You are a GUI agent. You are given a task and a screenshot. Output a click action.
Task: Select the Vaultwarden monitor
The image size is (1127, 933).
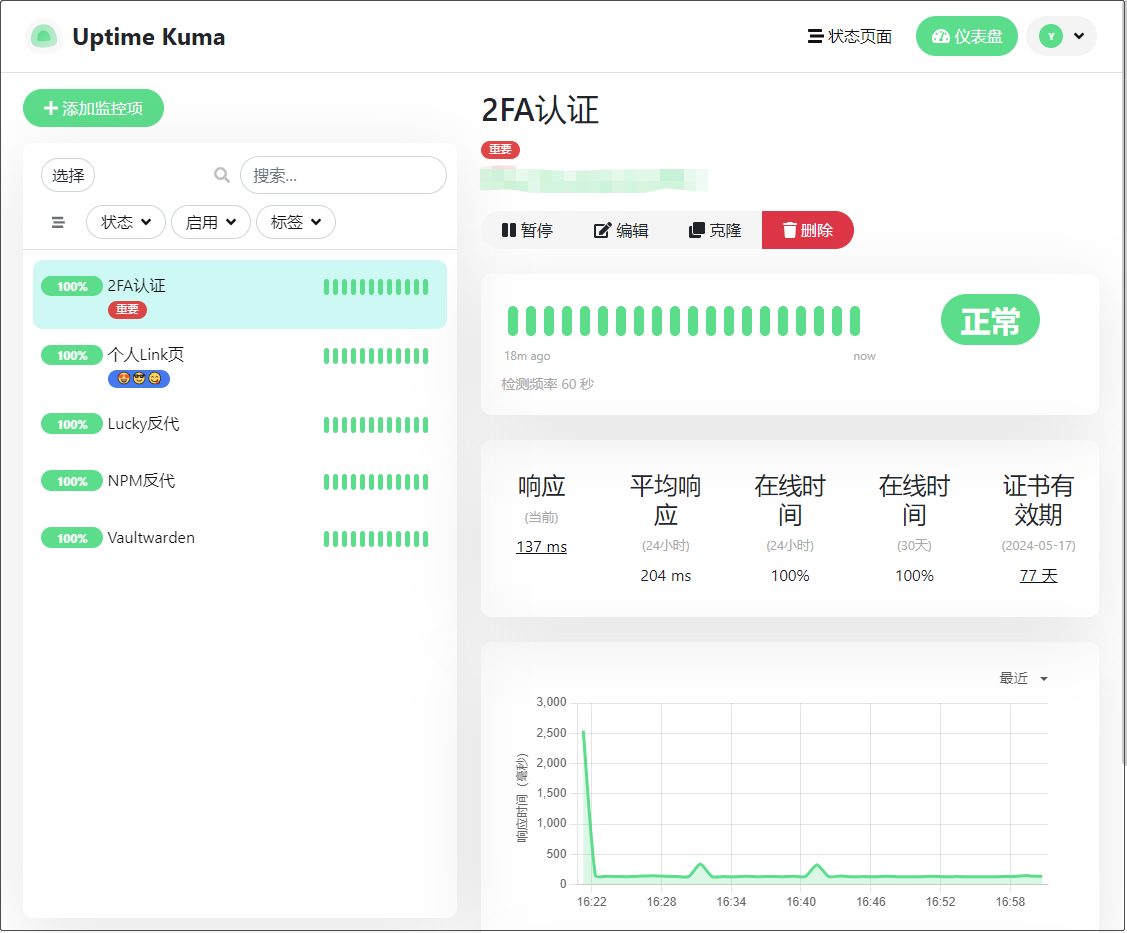coord(240,538)
